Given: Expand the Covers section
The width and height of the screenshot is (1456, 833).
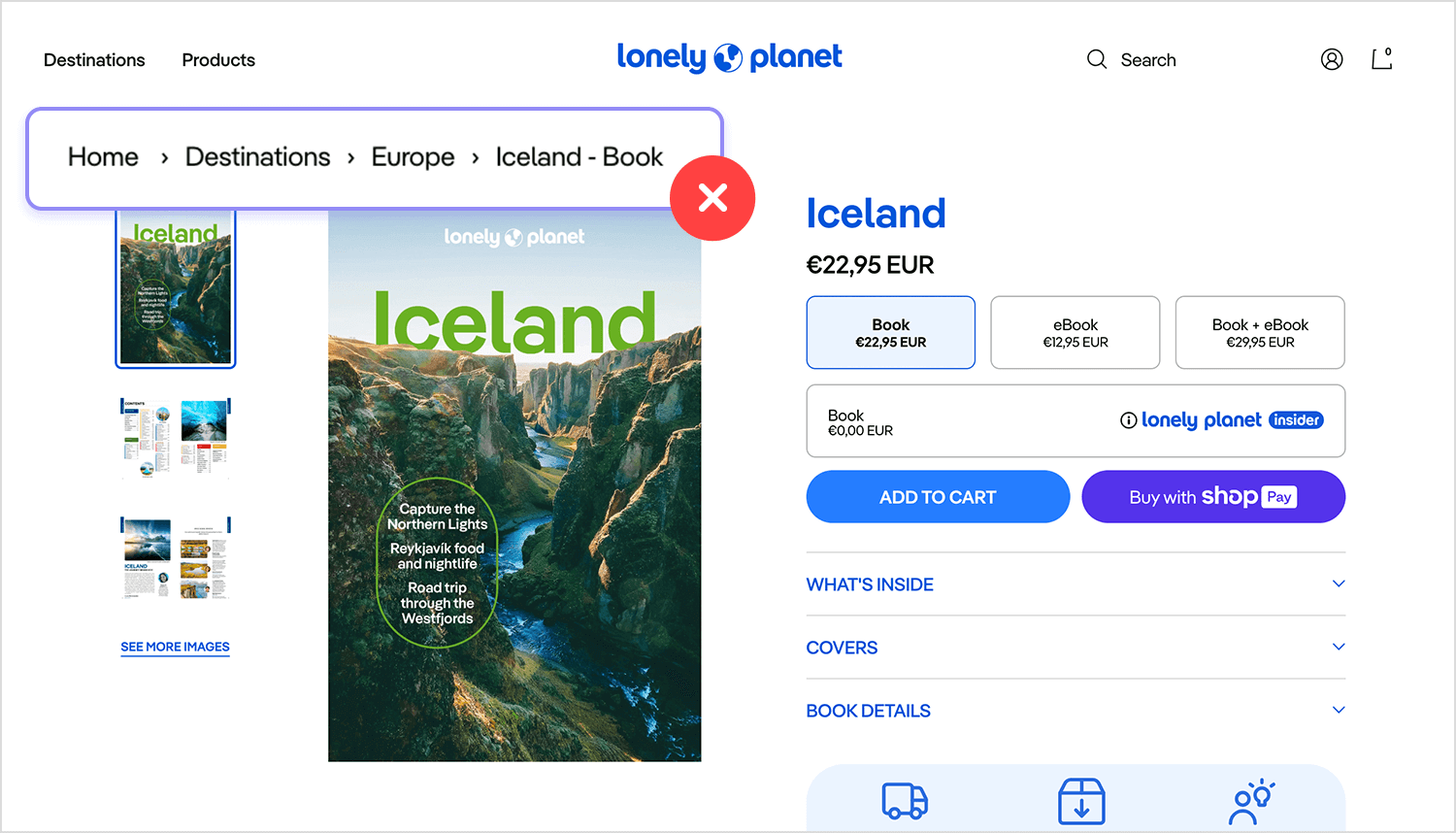Looking at the screenshot, I should click(x=1075, y=648).
